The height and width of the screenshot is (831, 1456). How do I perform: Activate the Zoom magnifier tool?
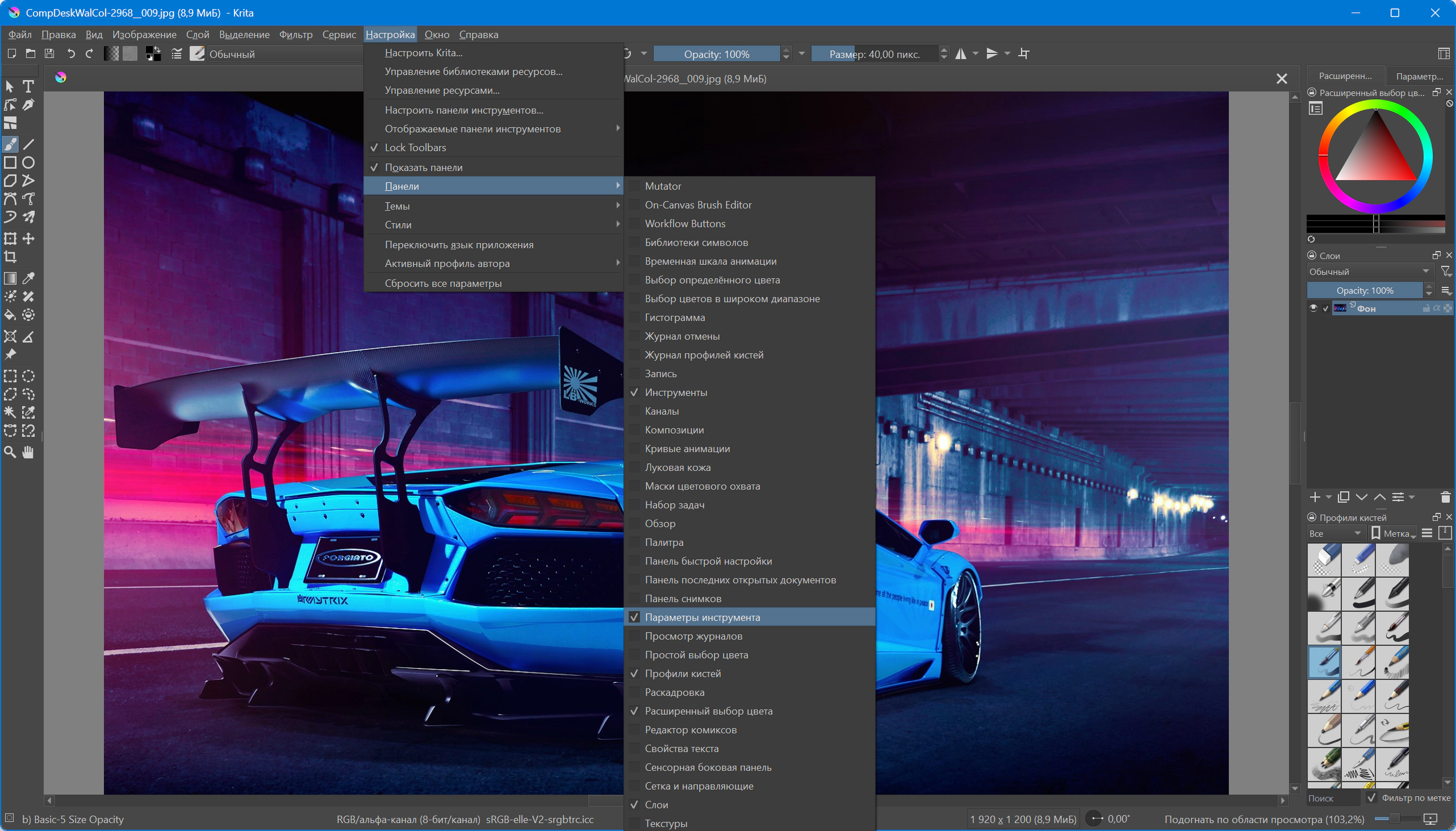click(10, 453)
